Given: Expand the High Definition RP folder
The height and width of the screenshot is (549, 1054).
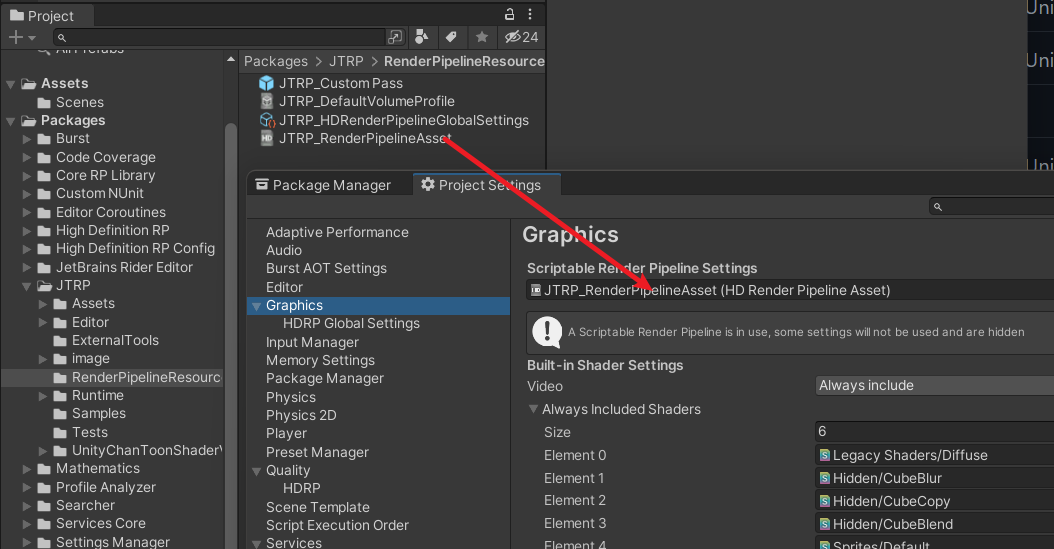Looking at the screenshot, I should 27,231.
